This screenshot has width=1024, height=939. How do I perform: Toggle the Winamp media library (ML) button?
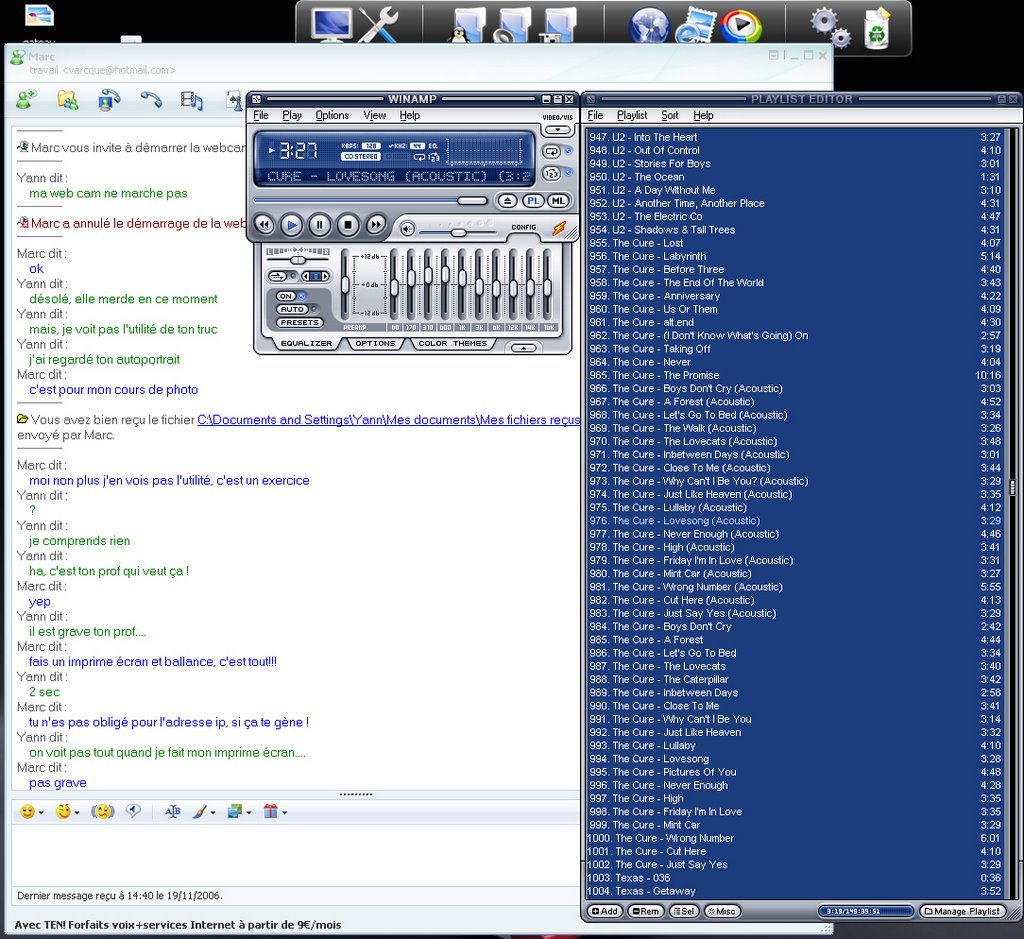click(x=558, y=201)
